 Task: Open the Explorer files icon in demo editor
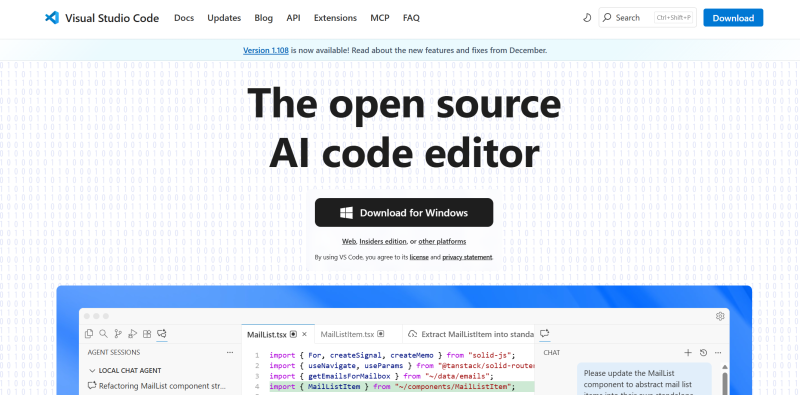(89, 334)
